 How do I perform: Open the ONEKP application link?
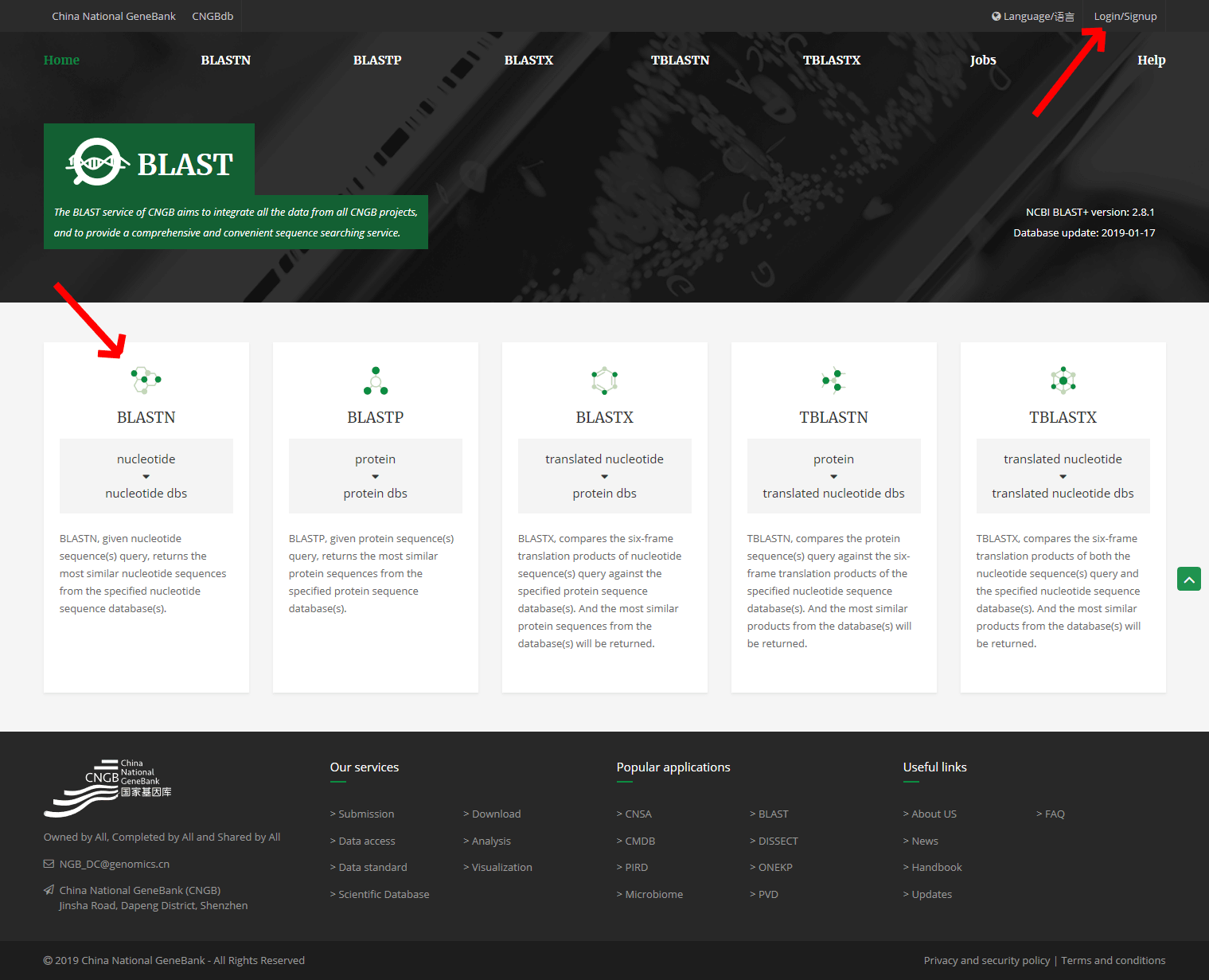(x=771, y=867)
